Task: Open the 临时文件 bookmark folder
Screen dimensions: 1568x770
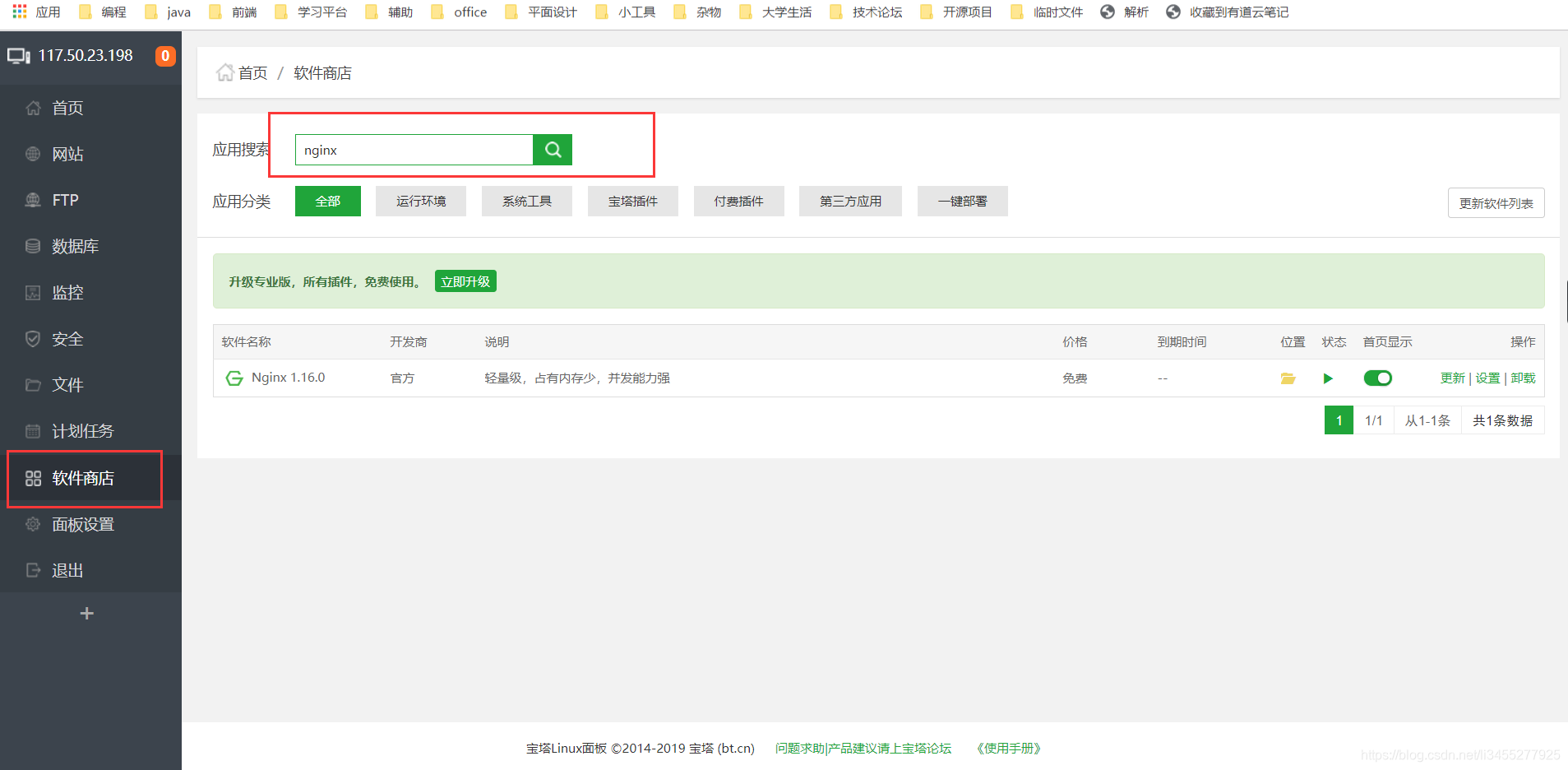Action: tap(1047, 12)
